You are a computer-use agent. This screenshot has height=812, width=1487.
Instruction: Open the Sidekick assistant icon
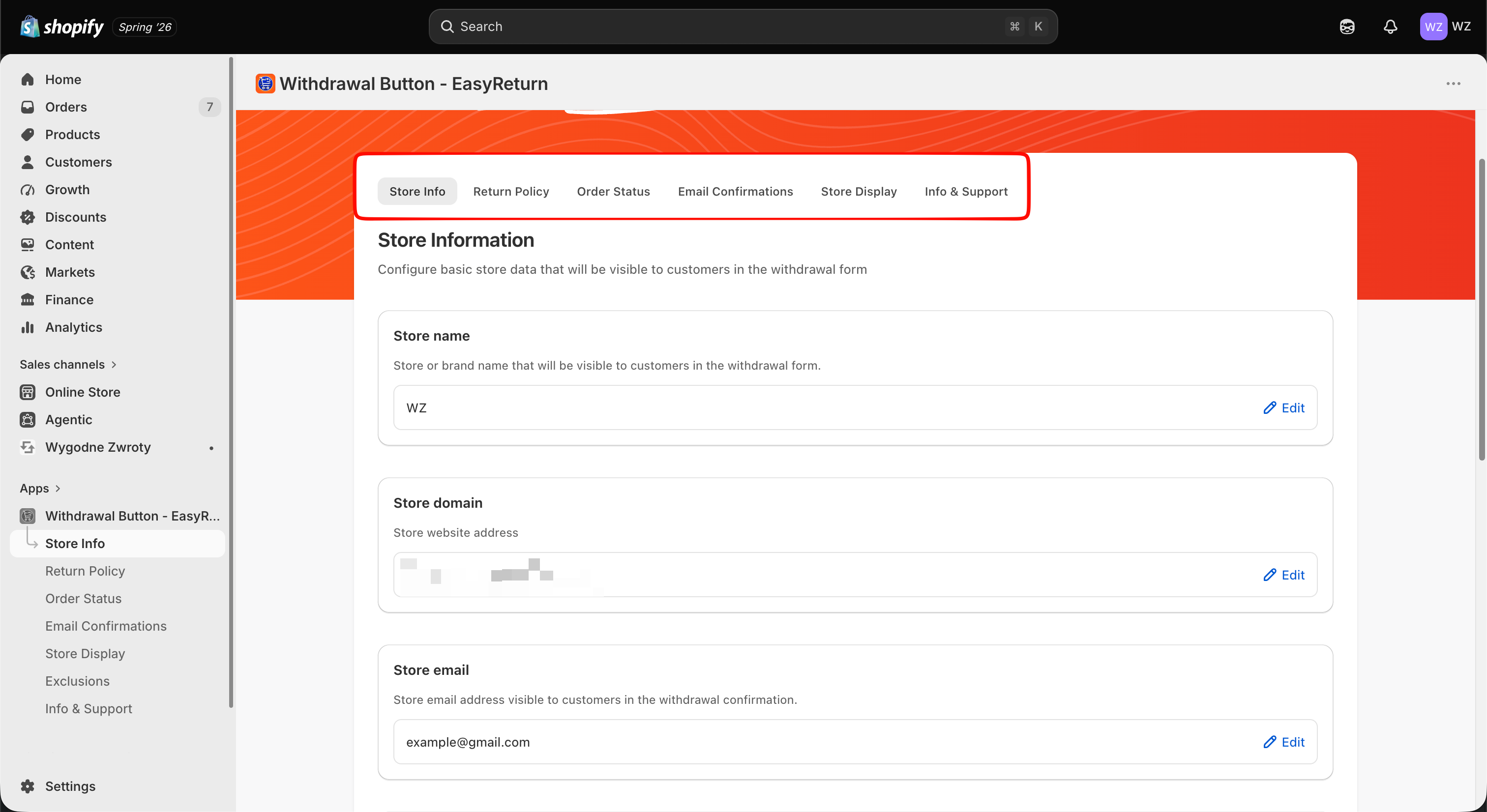click(1347, 27)
